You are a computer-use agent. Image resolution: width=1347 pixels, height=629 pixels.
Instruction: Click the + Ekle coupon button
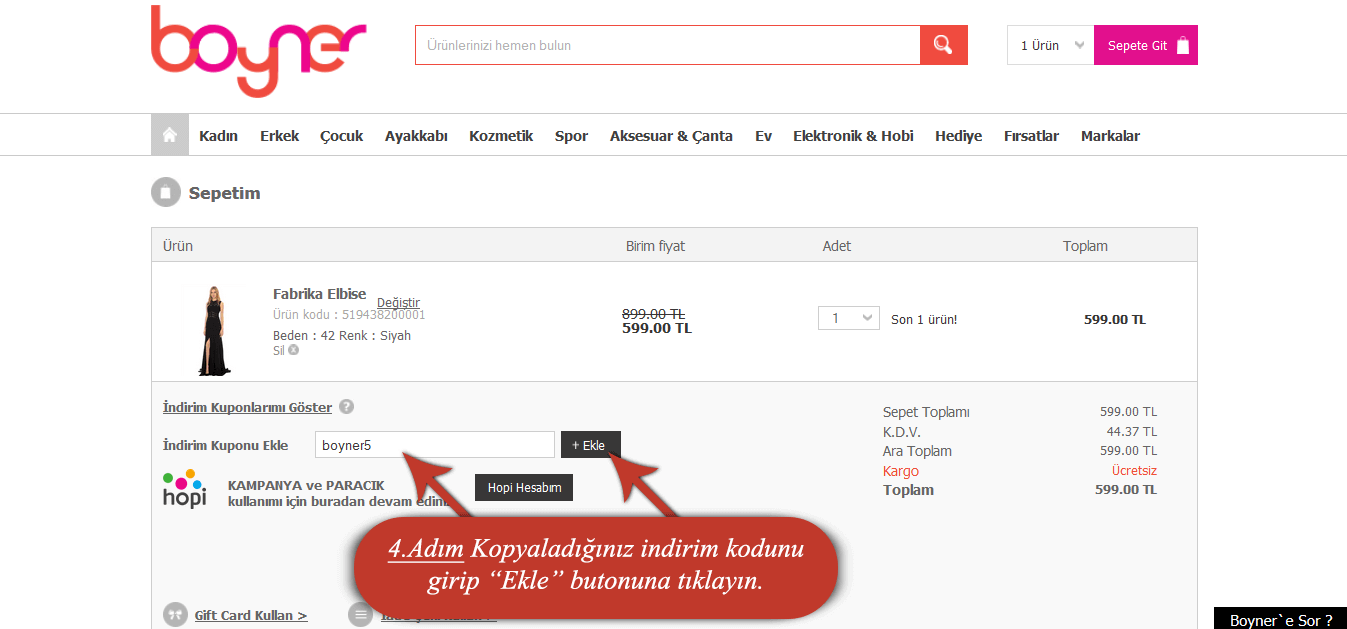[x=591, y=445]
